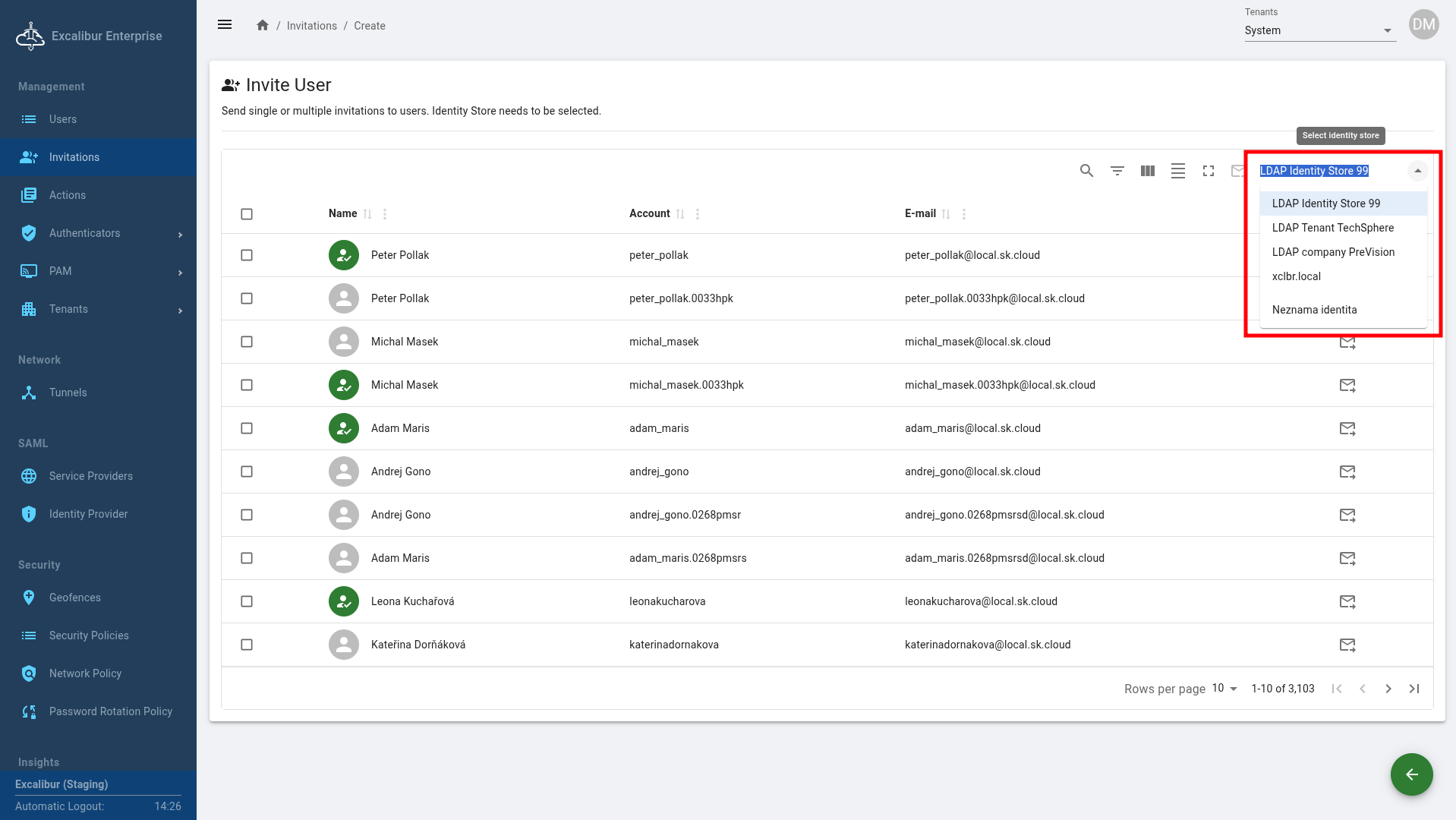Go to Security Policies menu item
Screen dimensions: 1456x820
(89, 635)
